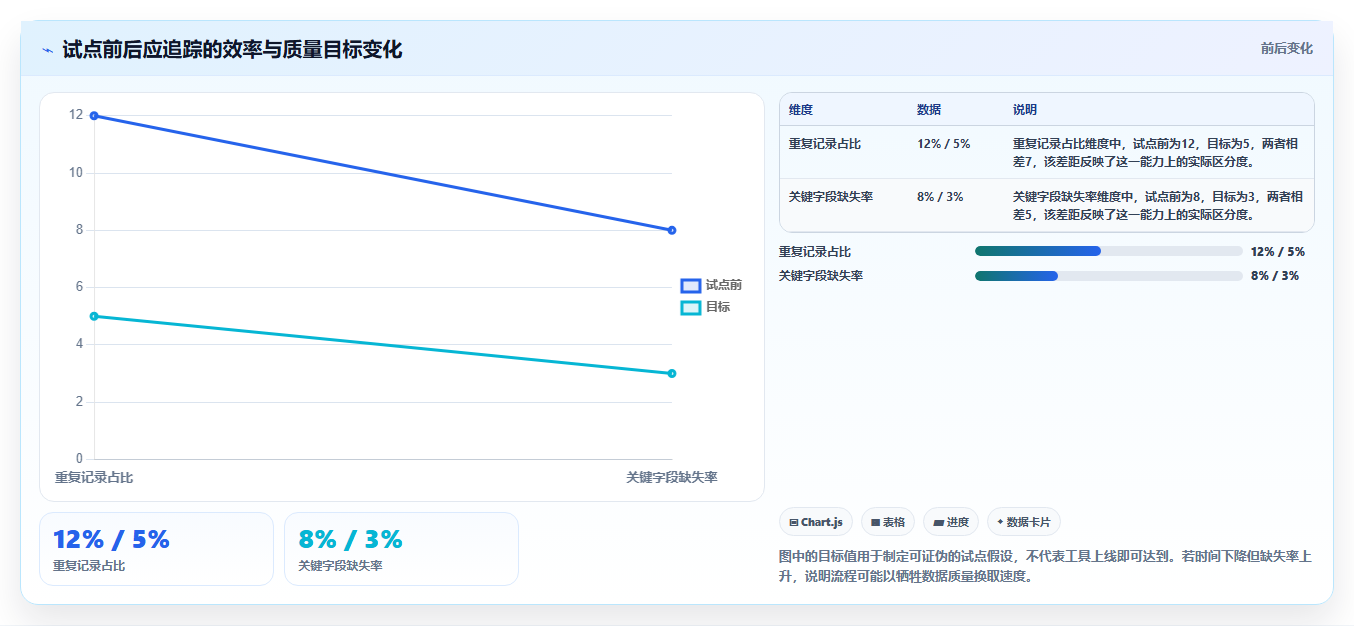Click the 12% / 5% table cell
This screenshot has height=626, width=1354.
pos(944,144)
